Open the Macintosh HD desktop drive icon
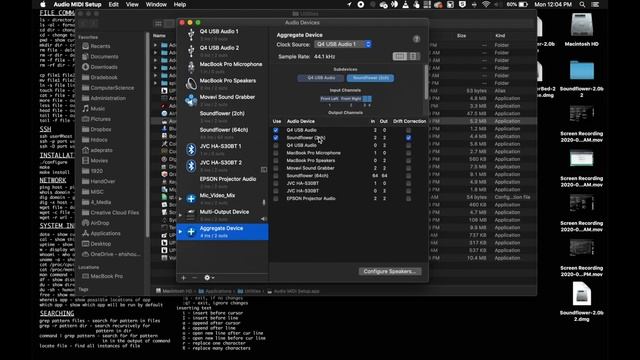The height and width of the screenshot is (360, 640). point(582,25)
